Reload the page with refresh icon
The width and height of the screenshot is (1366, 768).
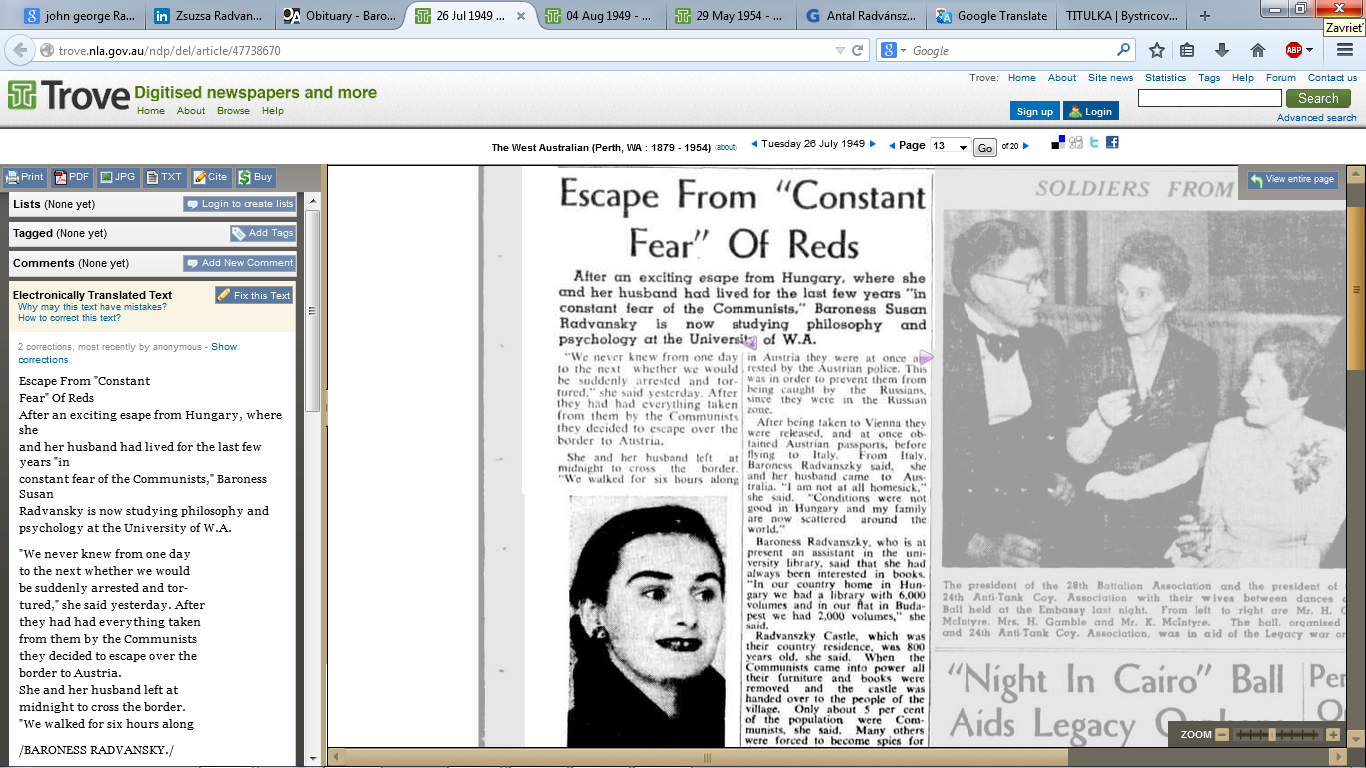click(x=857, y=50)
